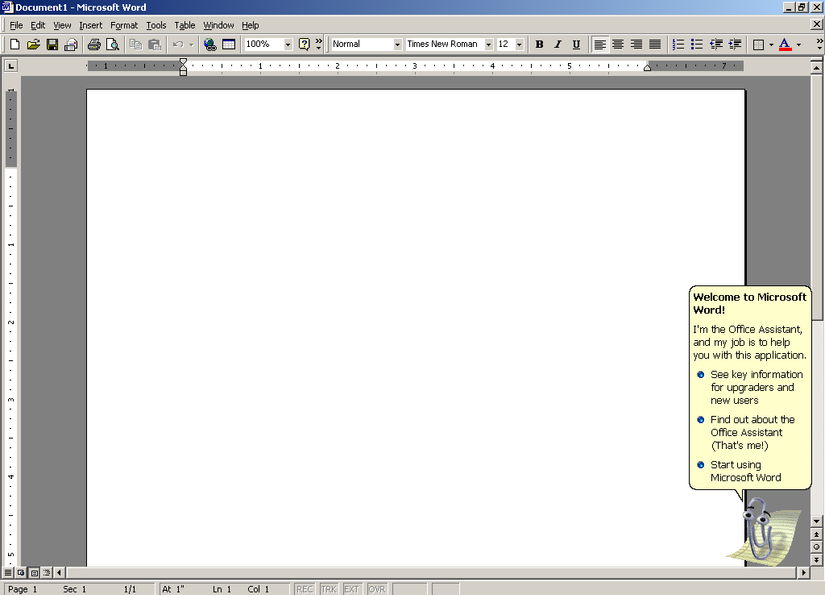
Task: Insert a table using the toolbar icon
Action: (x=230, y=44)
